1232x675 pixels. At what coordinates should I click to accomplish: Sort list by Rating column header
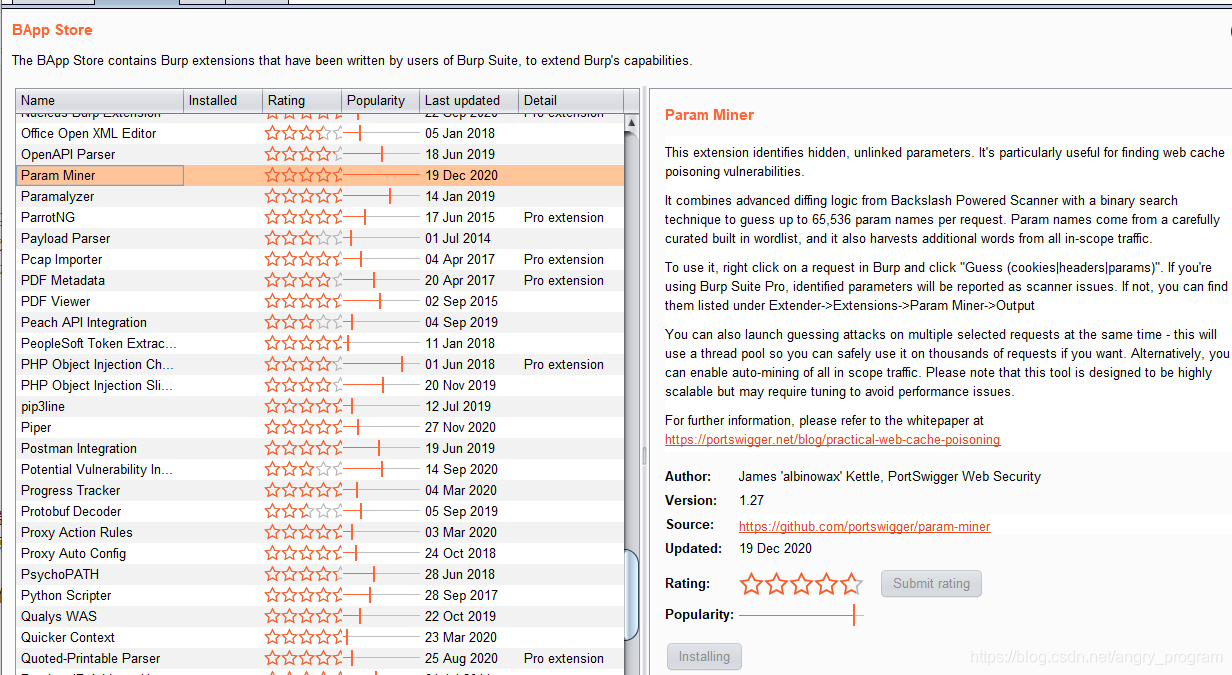[x=303, y=100]
